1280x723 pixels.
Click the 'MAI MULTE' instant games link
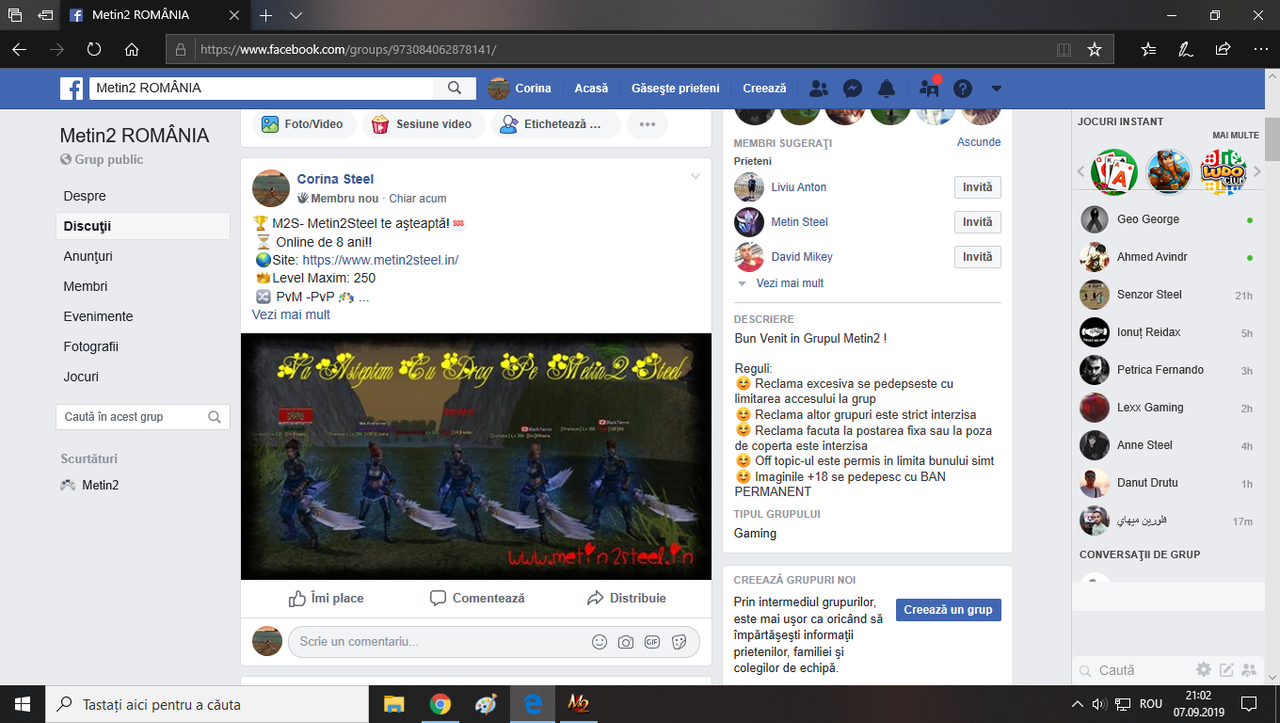pos(1235,135)
